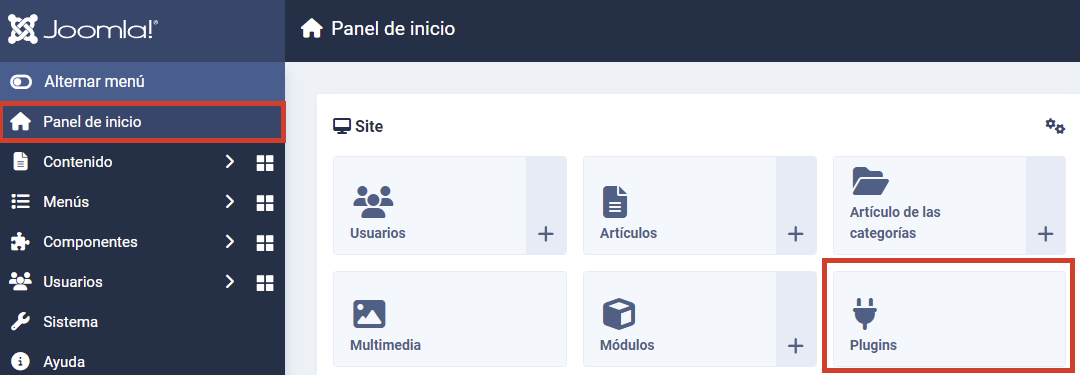Open Panel de inicio in sidebar
Screen dimensions: 1080x375
143,122
